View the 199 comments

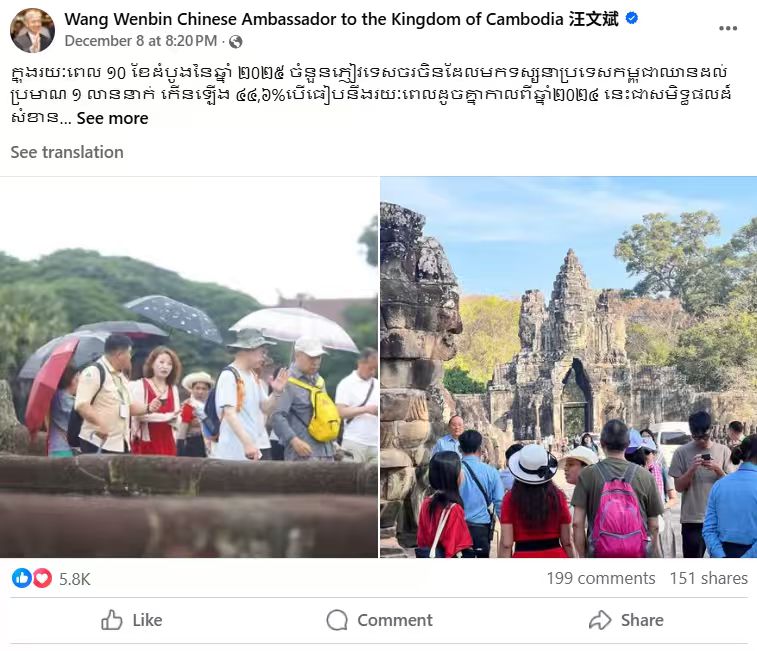601,578
